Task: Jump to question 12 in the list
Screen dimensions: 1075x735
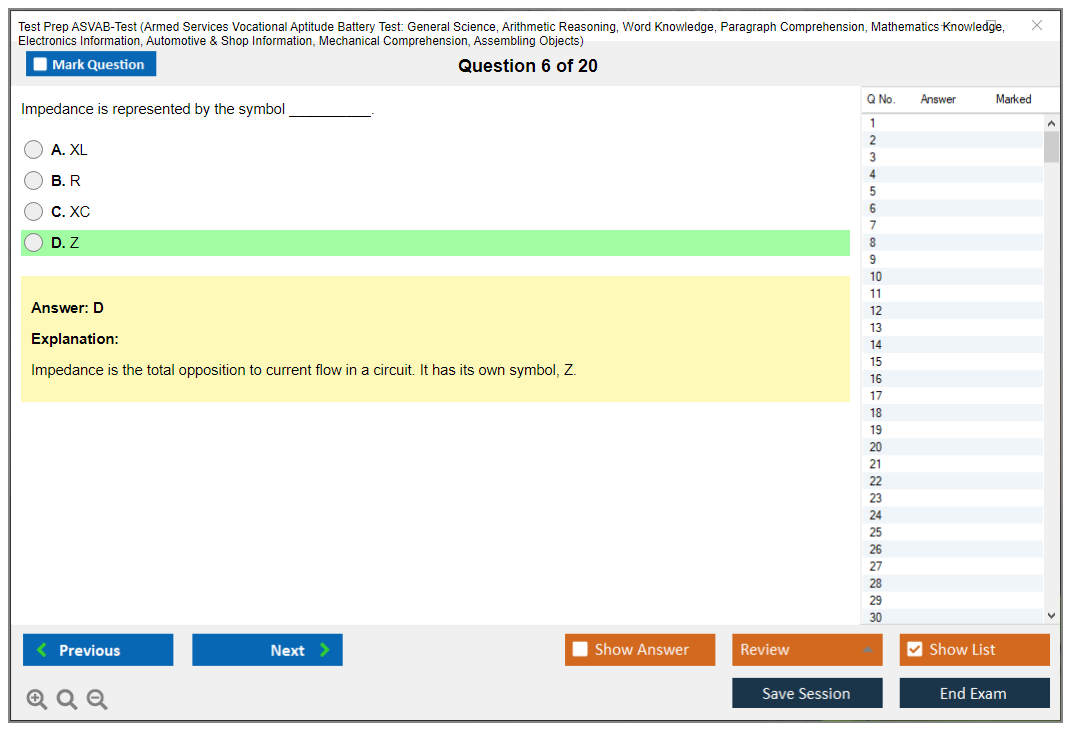Action: (876, 311)
